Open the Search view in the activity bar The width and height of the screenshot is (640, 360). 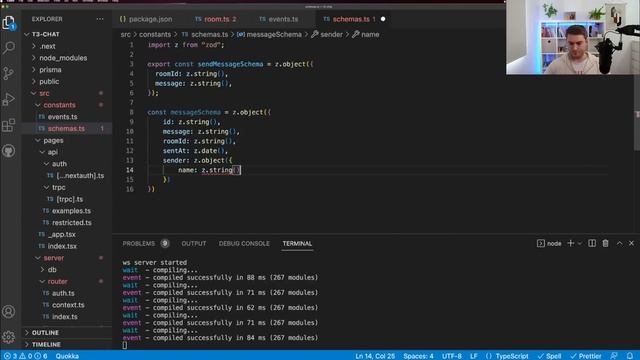click(9, 48)
